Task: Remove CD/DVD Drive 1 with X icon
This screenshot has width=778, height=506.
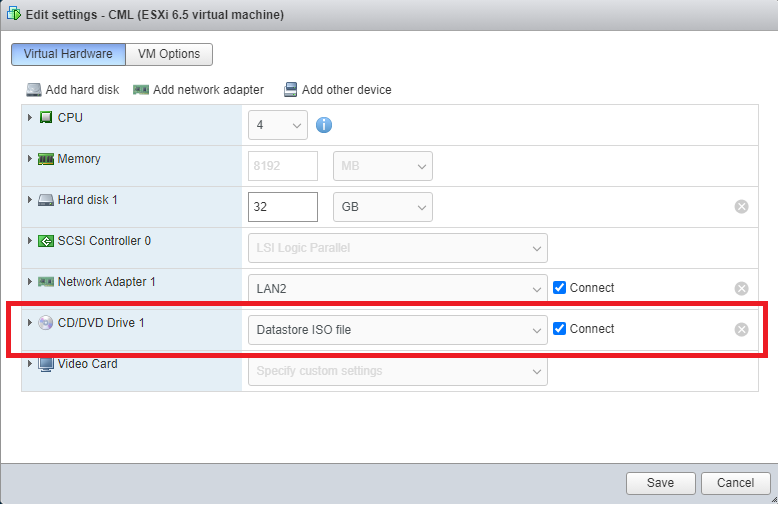Action: click(741, 330)
